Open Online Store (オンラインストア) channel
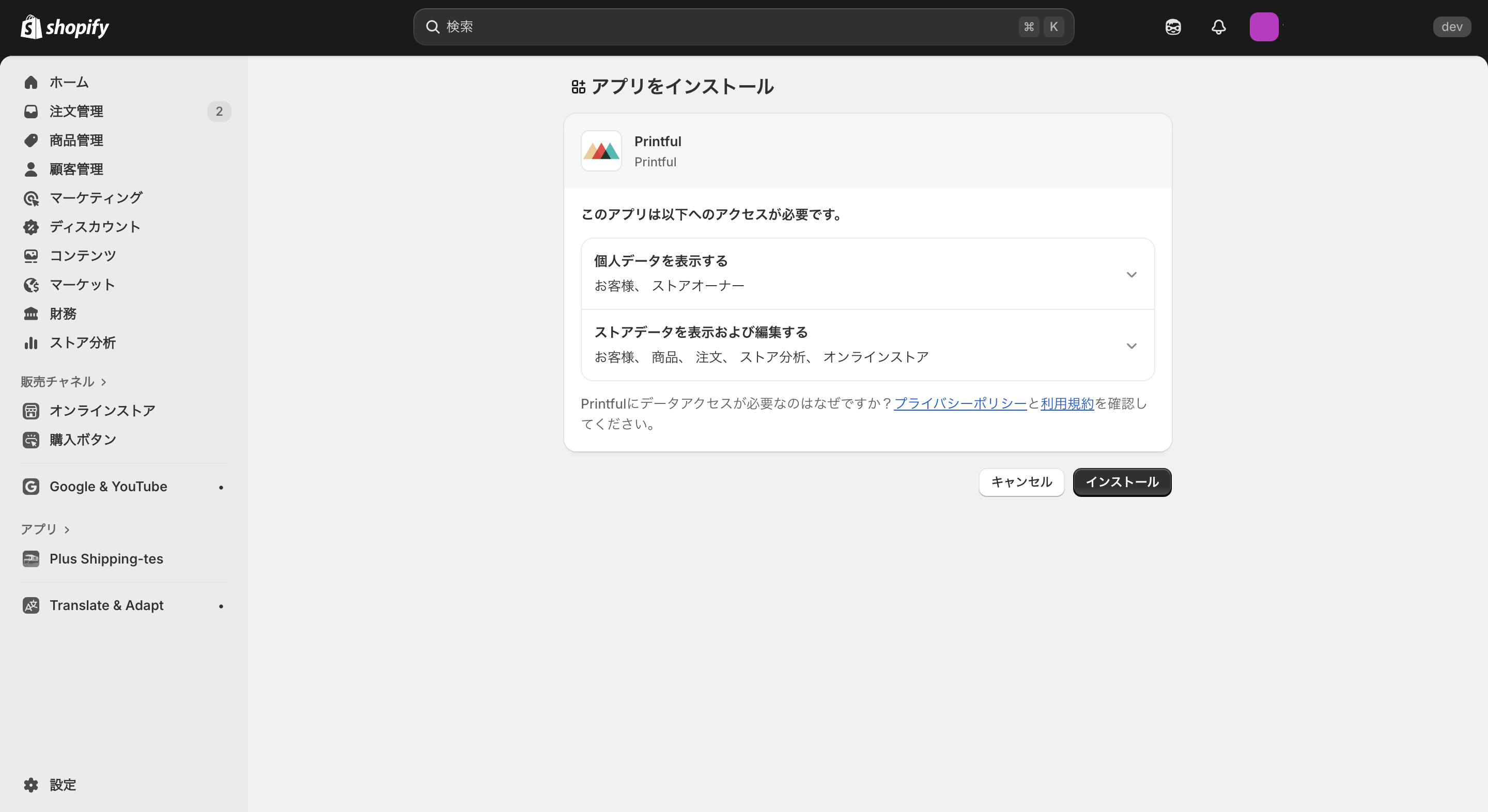Screen dimensions: 1488x812 [102, 411]
